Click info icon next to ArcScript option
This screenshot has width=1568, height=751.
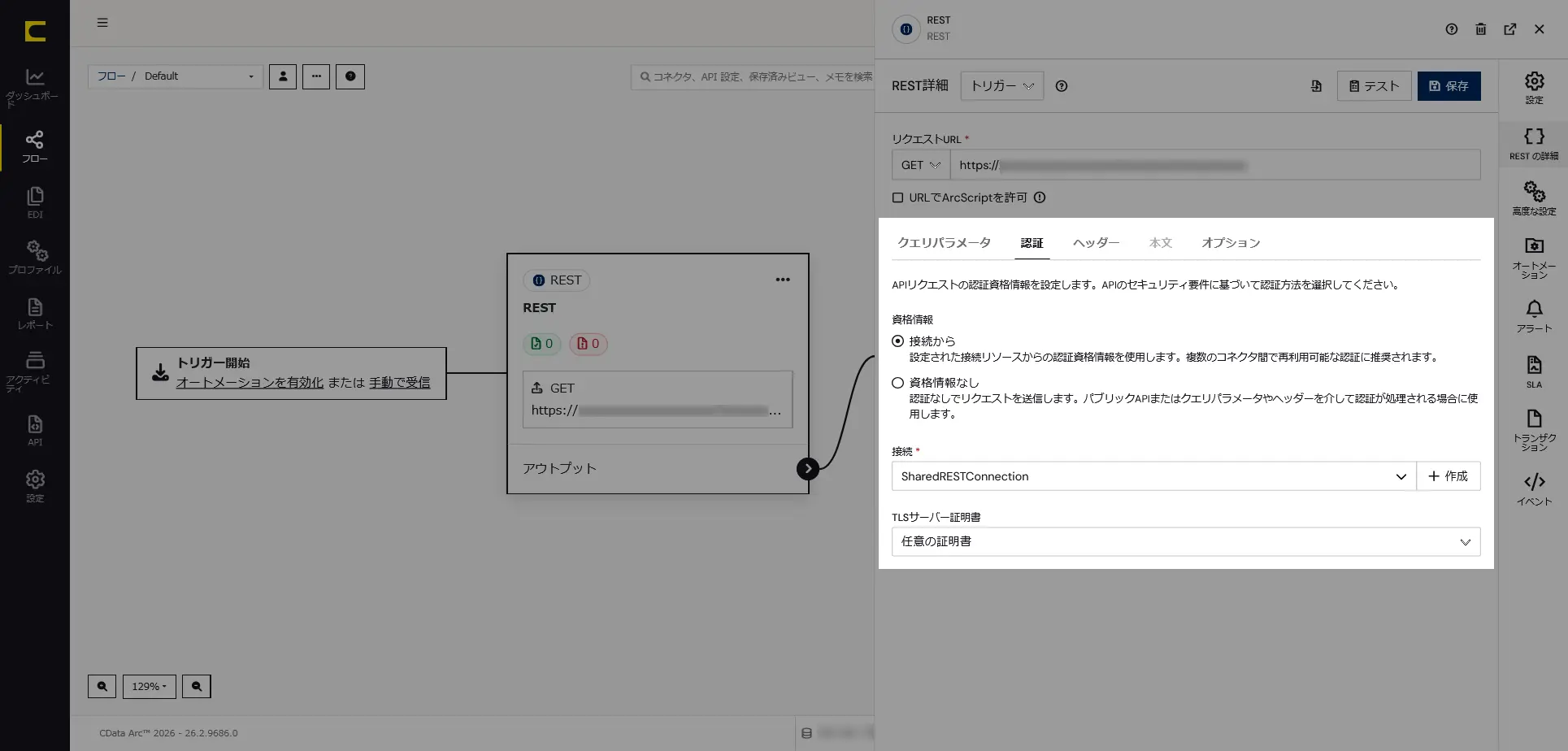(1040, 198)
